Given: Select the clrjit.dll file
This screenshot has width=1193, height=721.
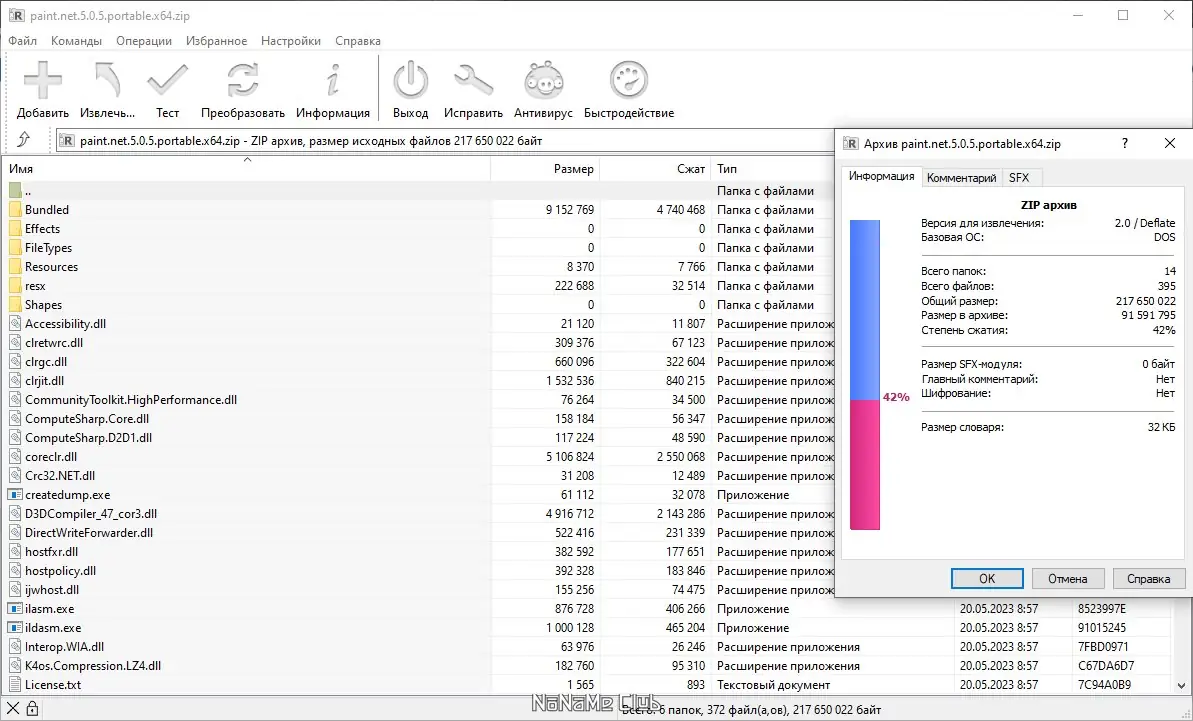Looking at the screenshot, I should 44,381.
